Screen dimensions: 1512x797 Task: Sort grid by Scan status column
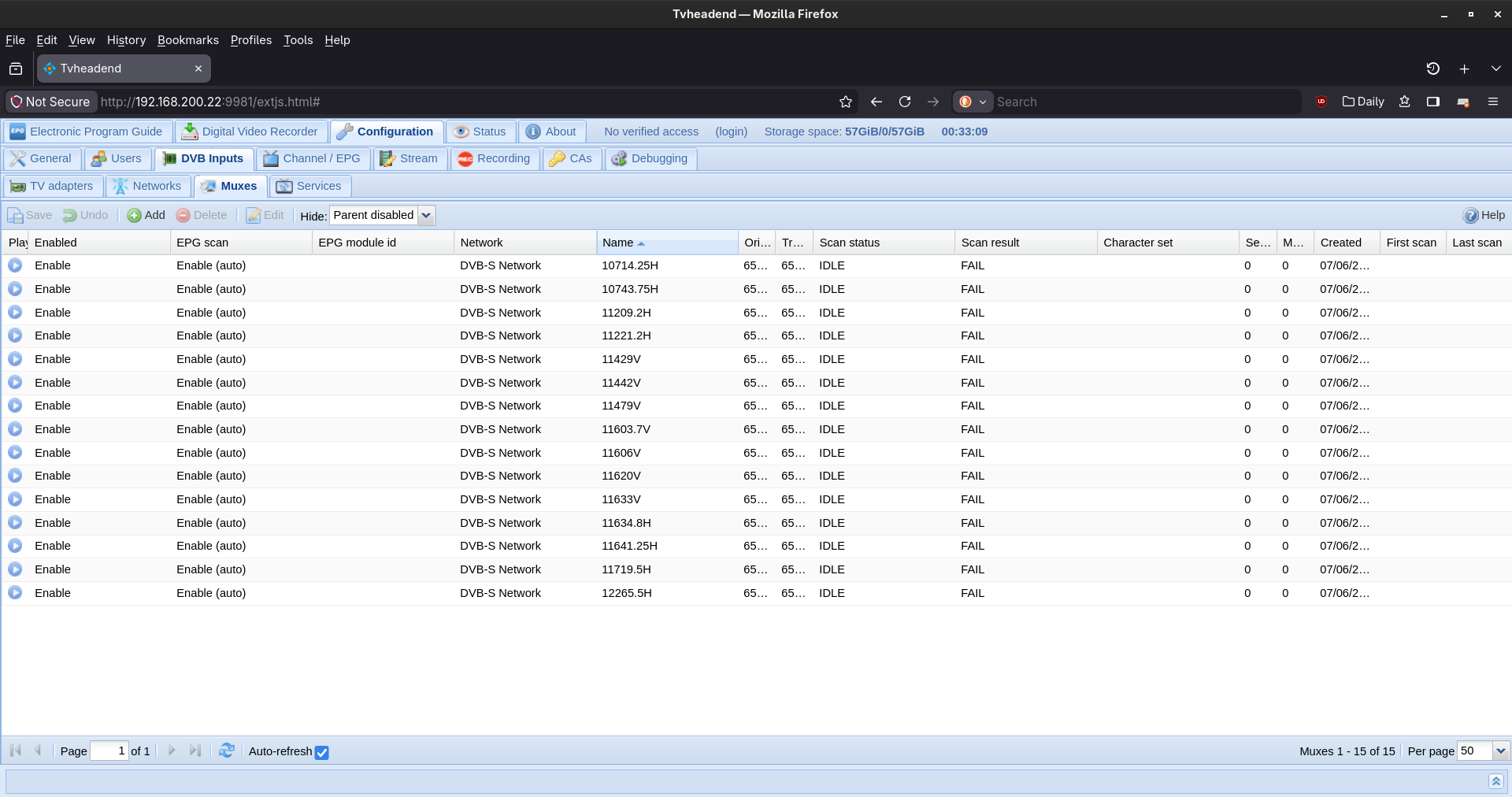click(x=884, y=243)
